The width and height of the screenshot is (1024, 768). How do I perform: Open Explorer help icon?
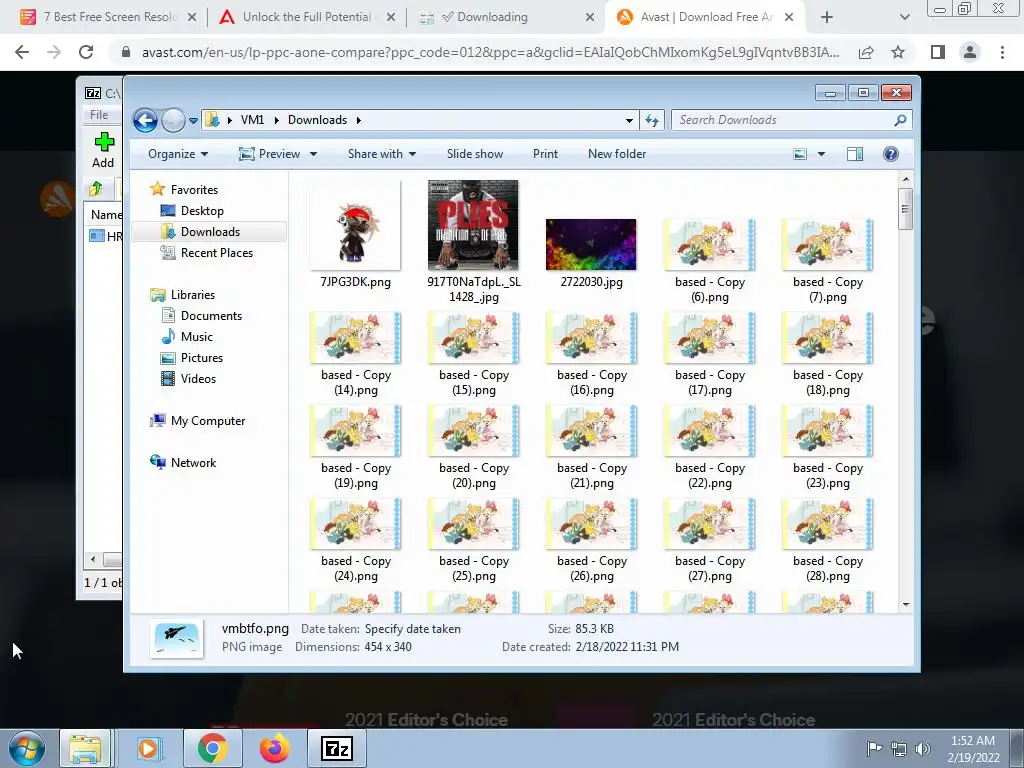[x=891, y=154]
